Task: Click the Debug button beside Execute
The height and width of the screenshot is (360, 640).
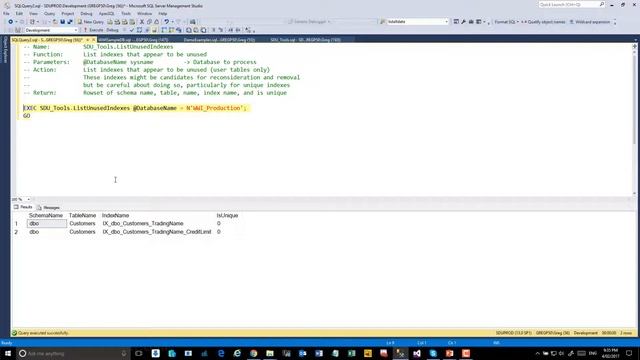Action: [112, 30]
